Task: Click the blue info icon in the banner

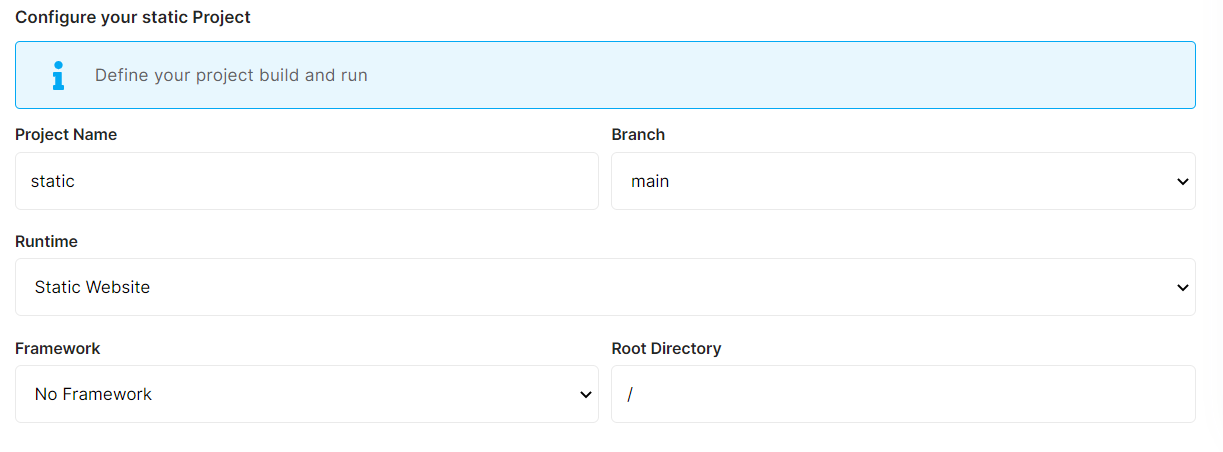Action: pyautogui.click(x=58, y=75)
